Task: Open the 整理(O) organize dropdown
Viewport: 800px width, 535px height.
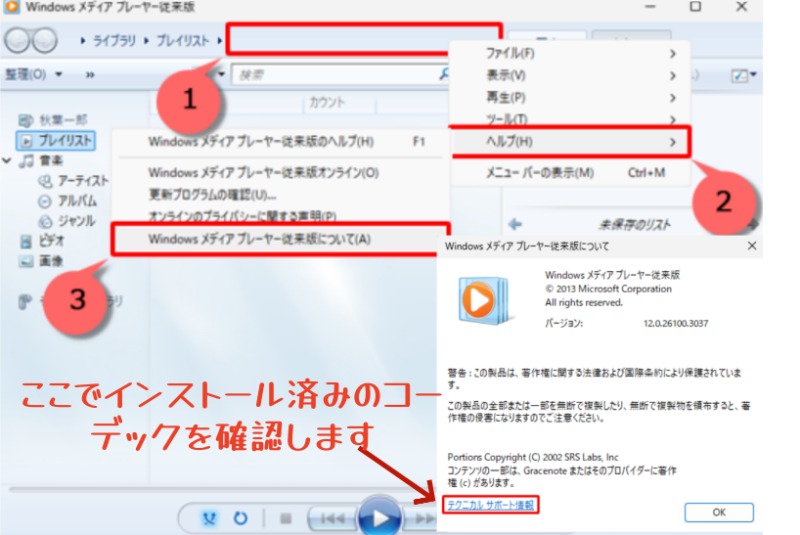Action: tap(34, 74)
